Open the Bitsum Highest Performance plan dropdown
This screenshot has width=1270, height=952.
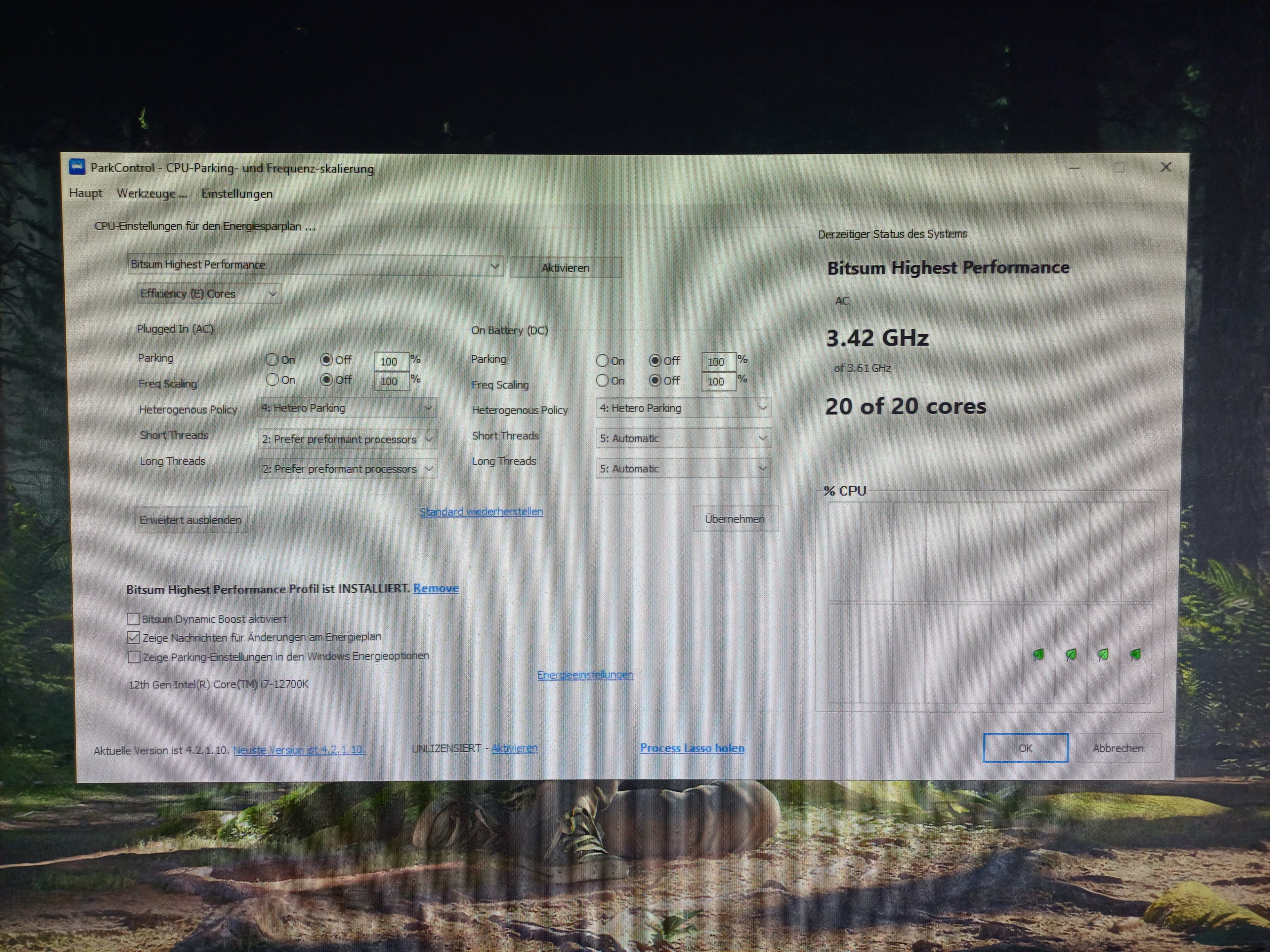[x=315, y=265]
